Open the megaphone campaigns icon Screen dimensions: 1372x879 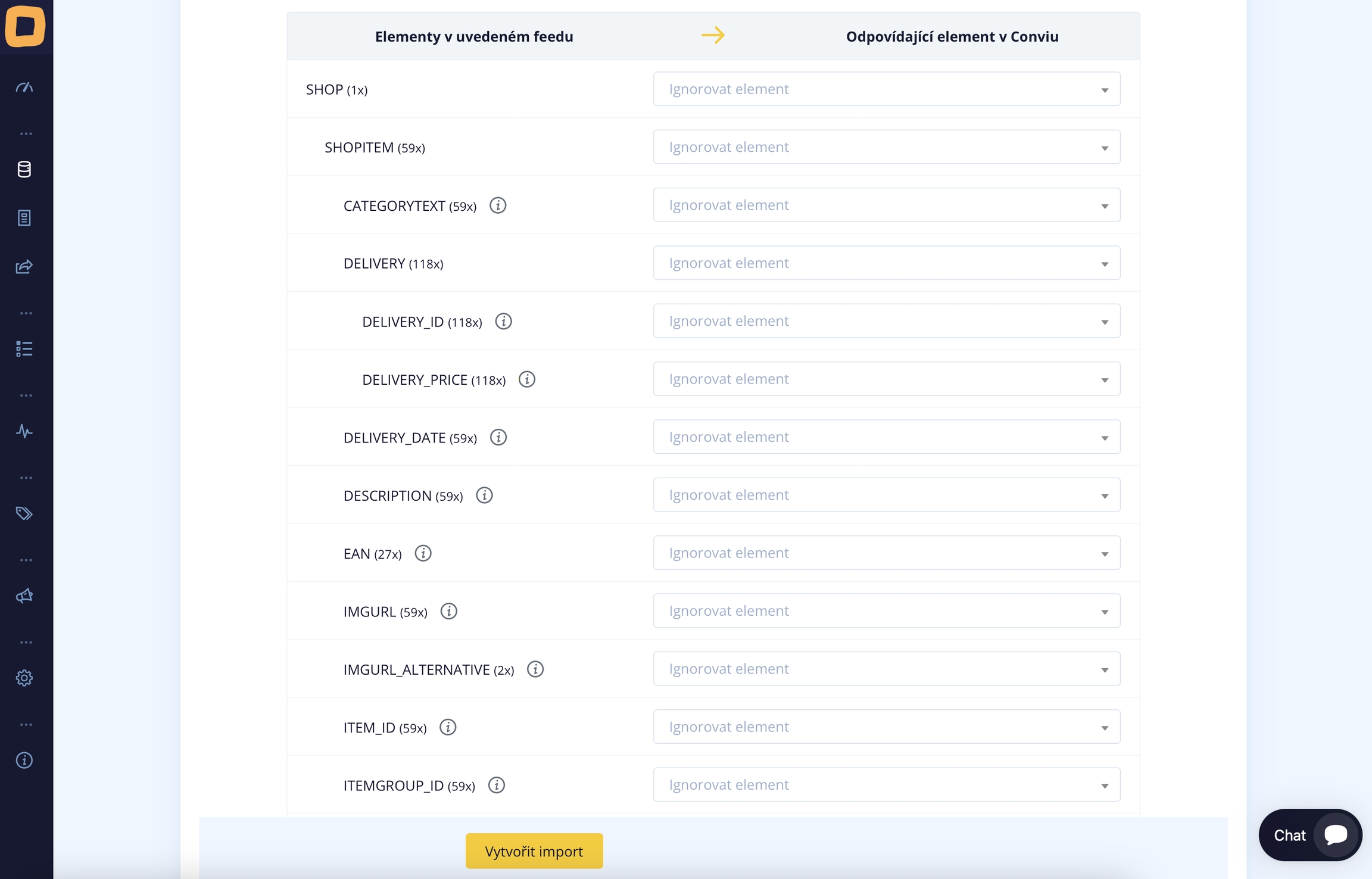(24, 596)
